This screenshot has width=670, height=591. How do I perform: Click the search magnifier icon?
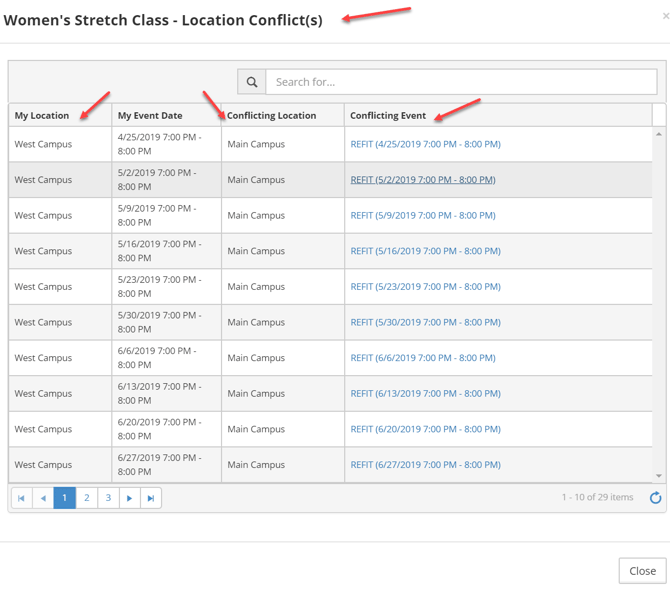pyautogui.click(x=252, y=82)
